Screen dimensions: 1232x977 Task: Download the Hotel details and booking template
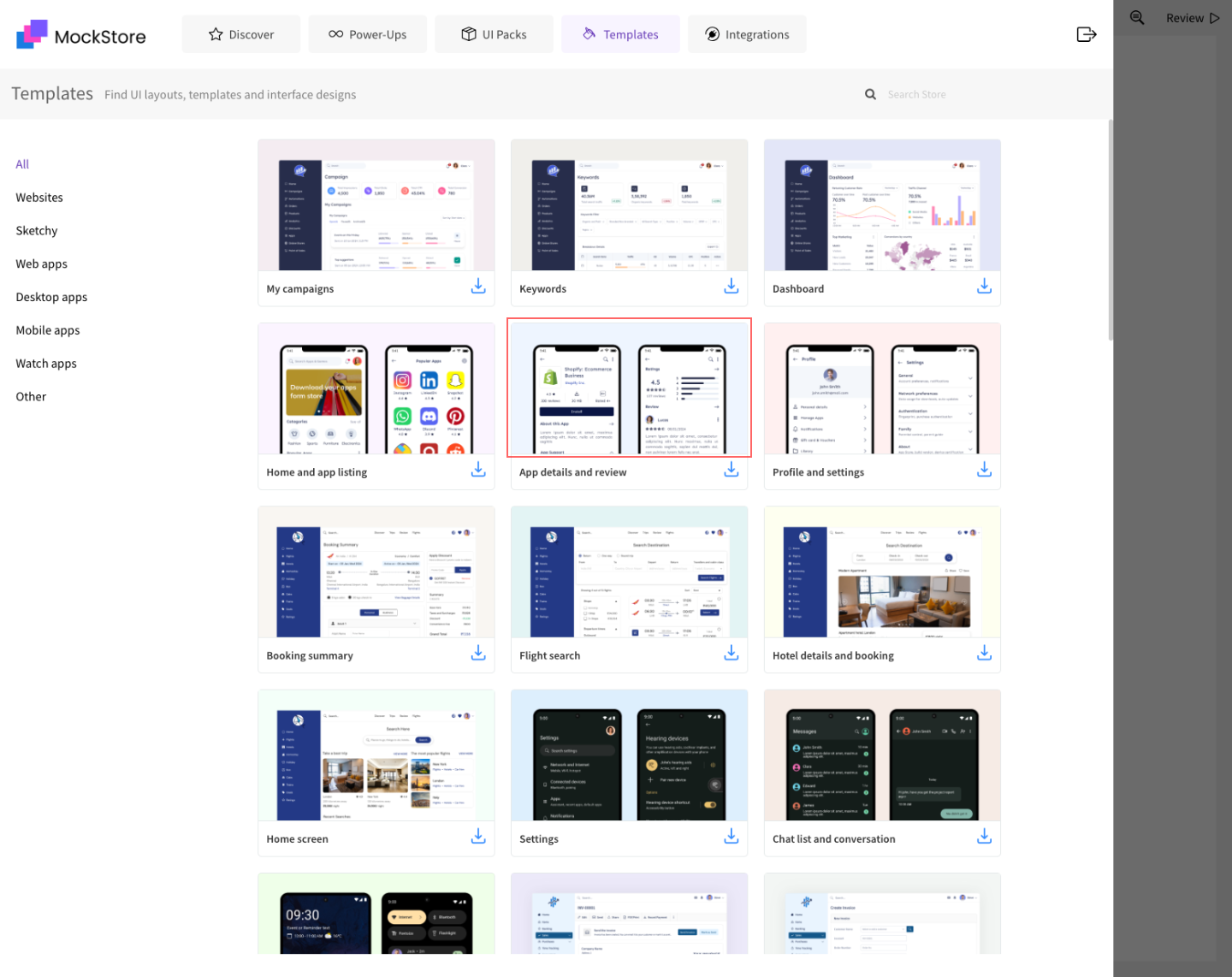click(984, 654)
